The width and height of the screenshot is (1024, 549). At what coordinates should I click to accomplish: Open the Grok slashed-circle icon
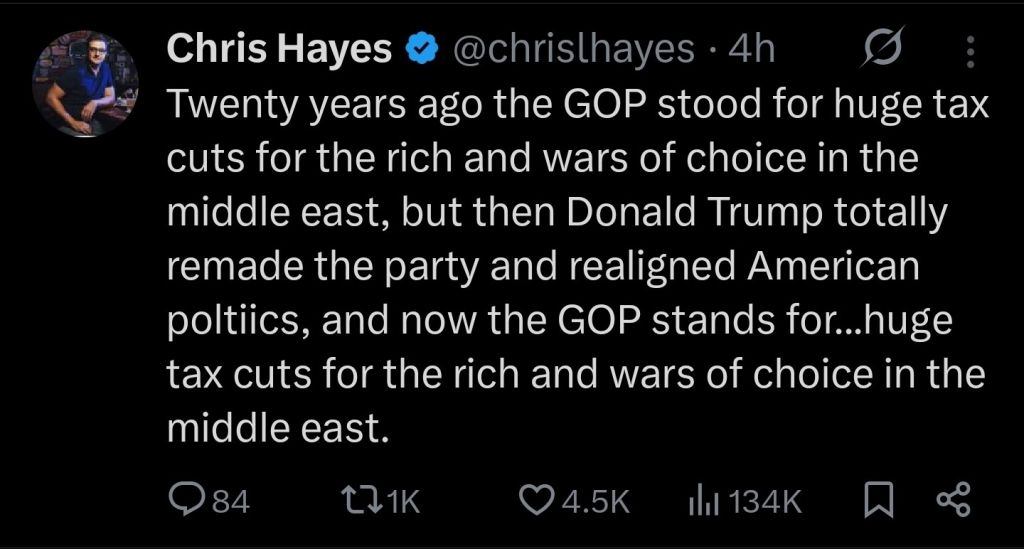882,47
